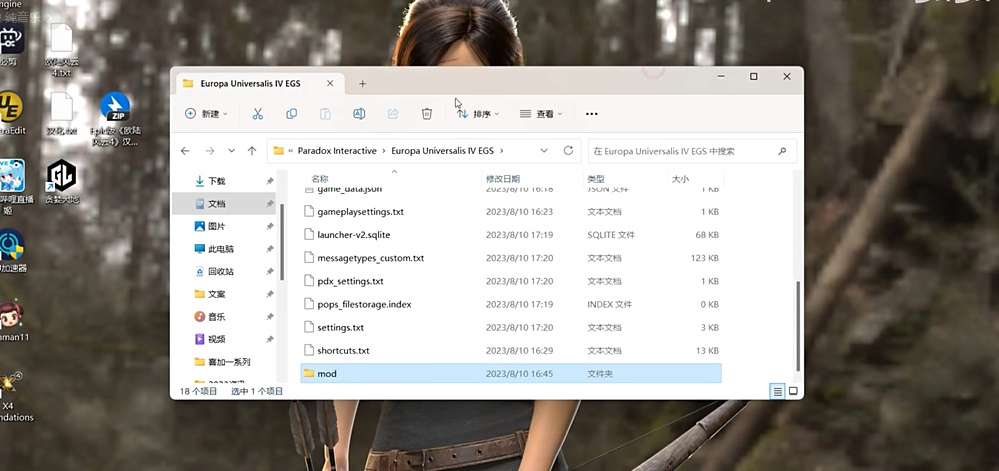Image resolution: width=999 pixels, height=471 pixels.
Task: Select the mod folder
Action: point(511,373)
